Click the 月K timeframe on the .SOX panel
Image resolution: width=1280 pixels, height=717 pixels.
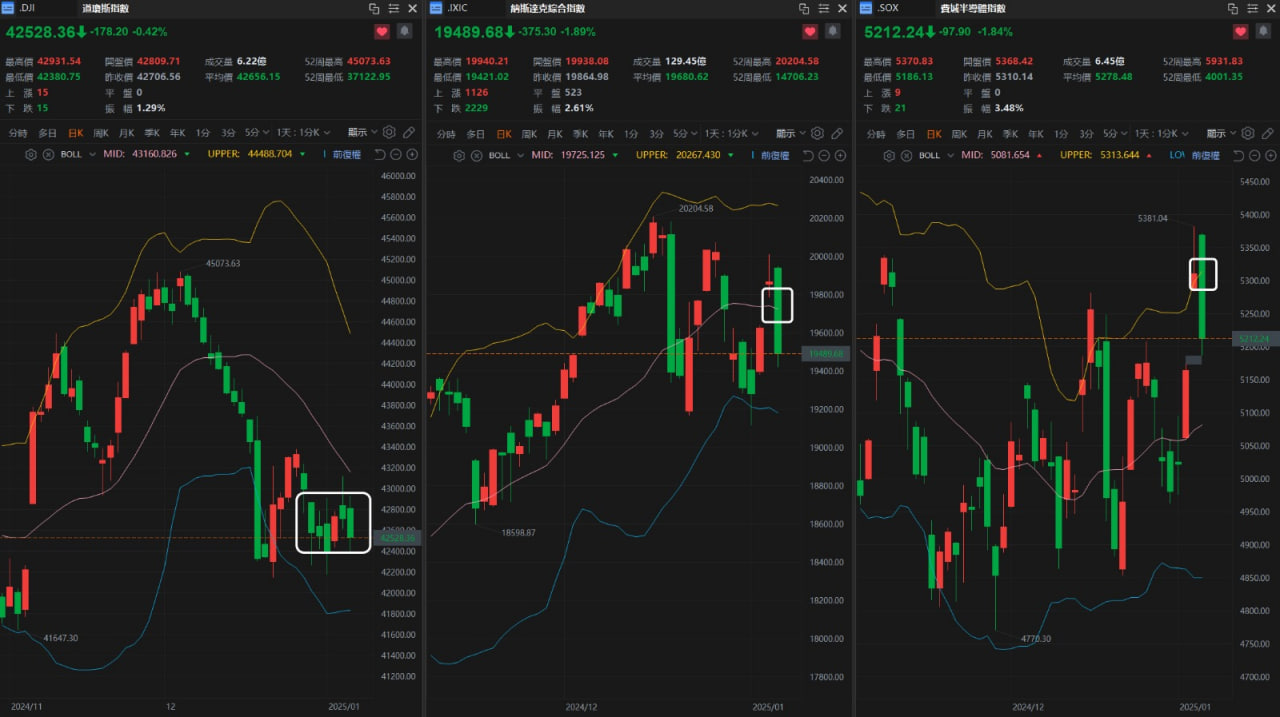tap(984, 133)
